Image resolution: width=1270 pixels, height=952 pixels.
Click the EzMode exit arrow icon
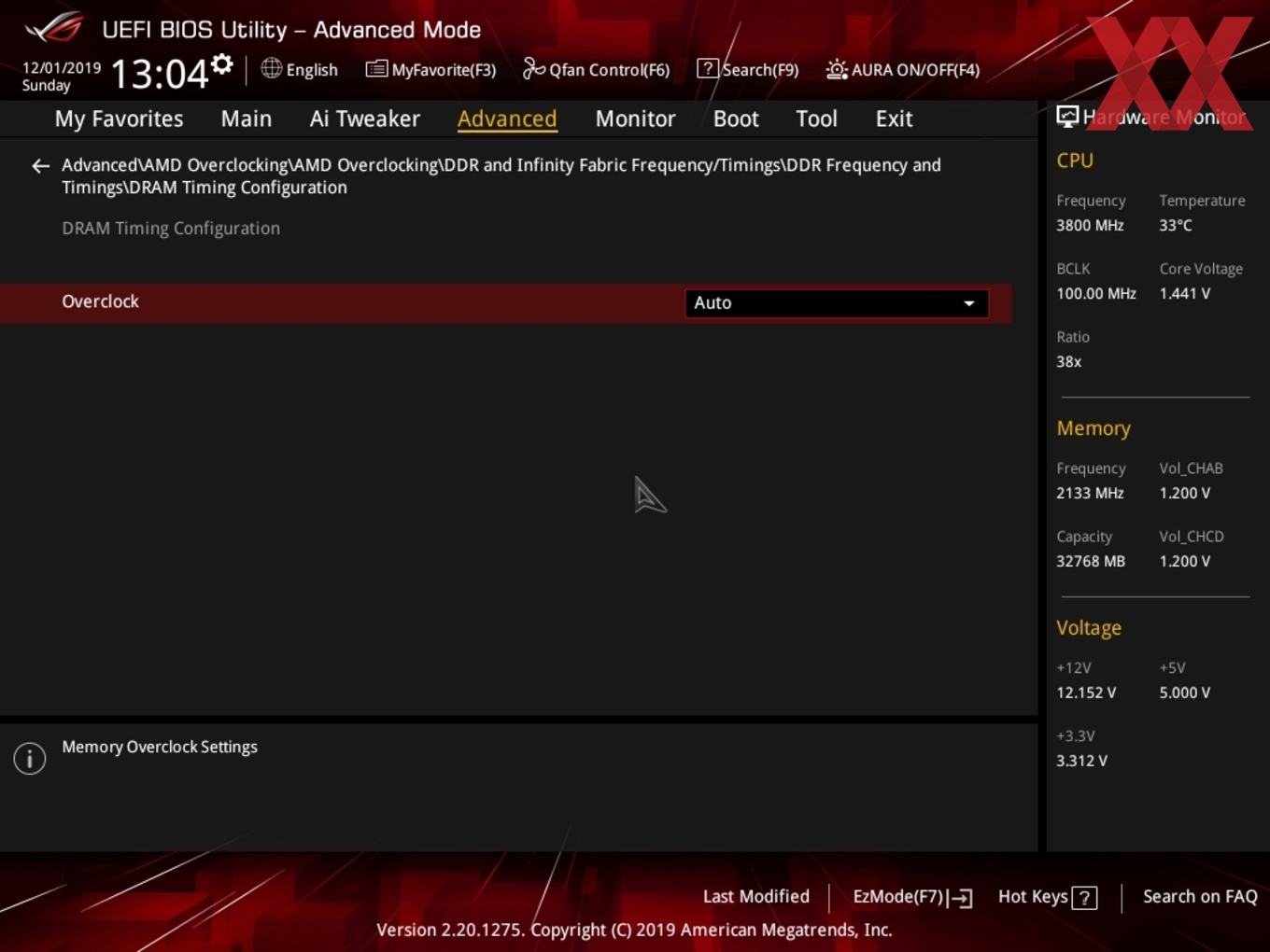click(961, 899)
